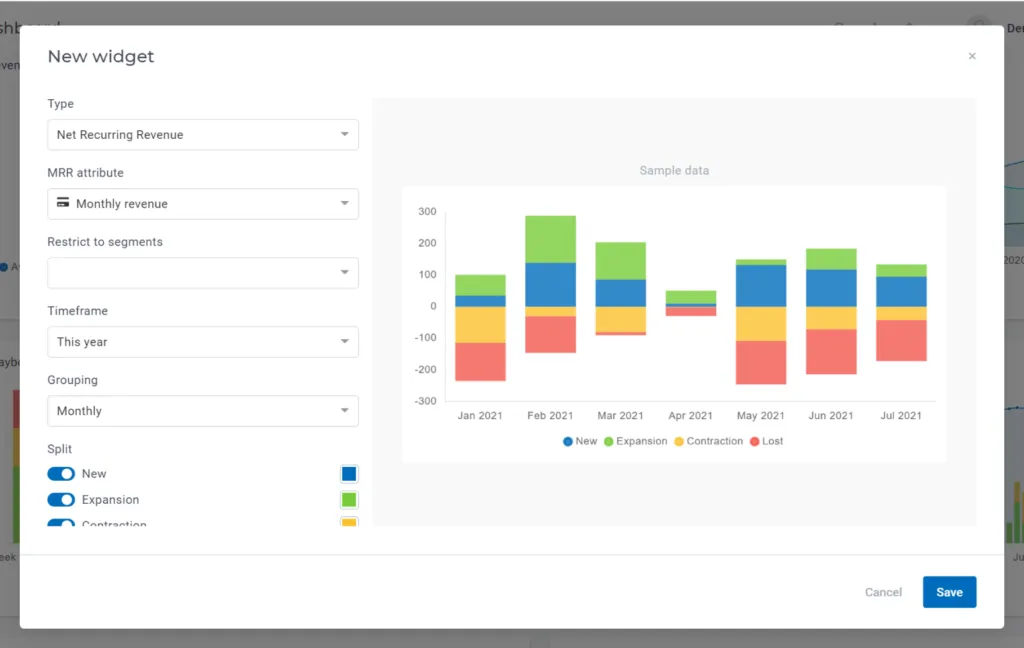
Task: Toggle the Expansion split switch
Action: point(61,500)
